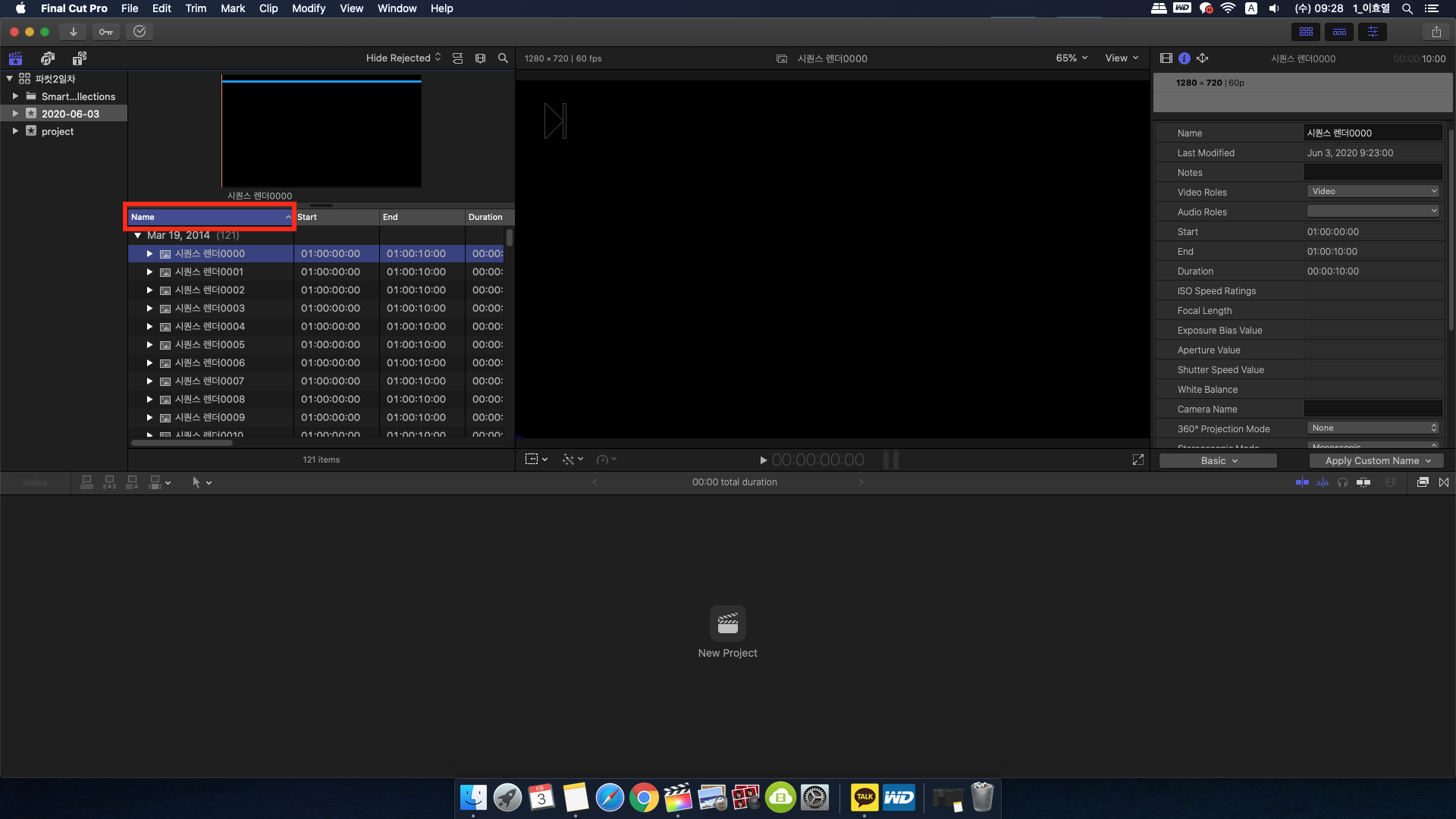Select the 시퀀스 렌더0005 clip row
Screen dimensions: 1456x819
click(x=316, y=345)
